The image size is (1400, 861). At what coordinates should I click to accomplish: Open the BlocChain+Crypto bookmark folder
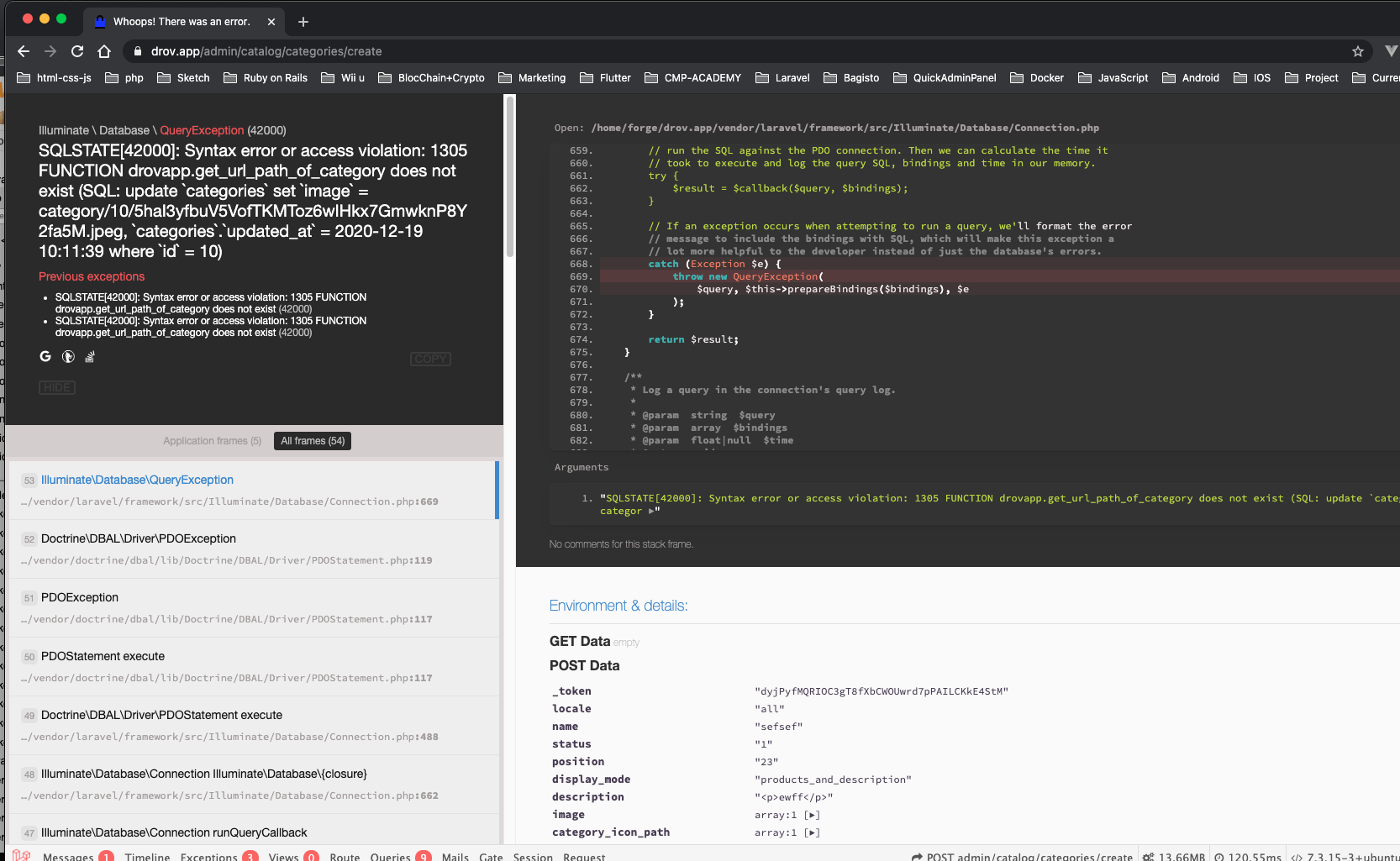(431, 78)
